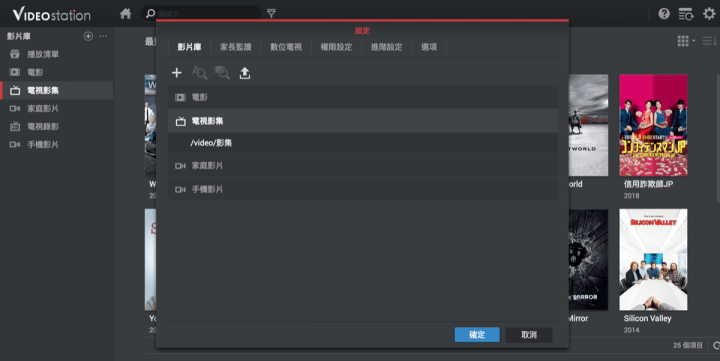Collapse 電視影集 library row in dialog

coord(363,121)
